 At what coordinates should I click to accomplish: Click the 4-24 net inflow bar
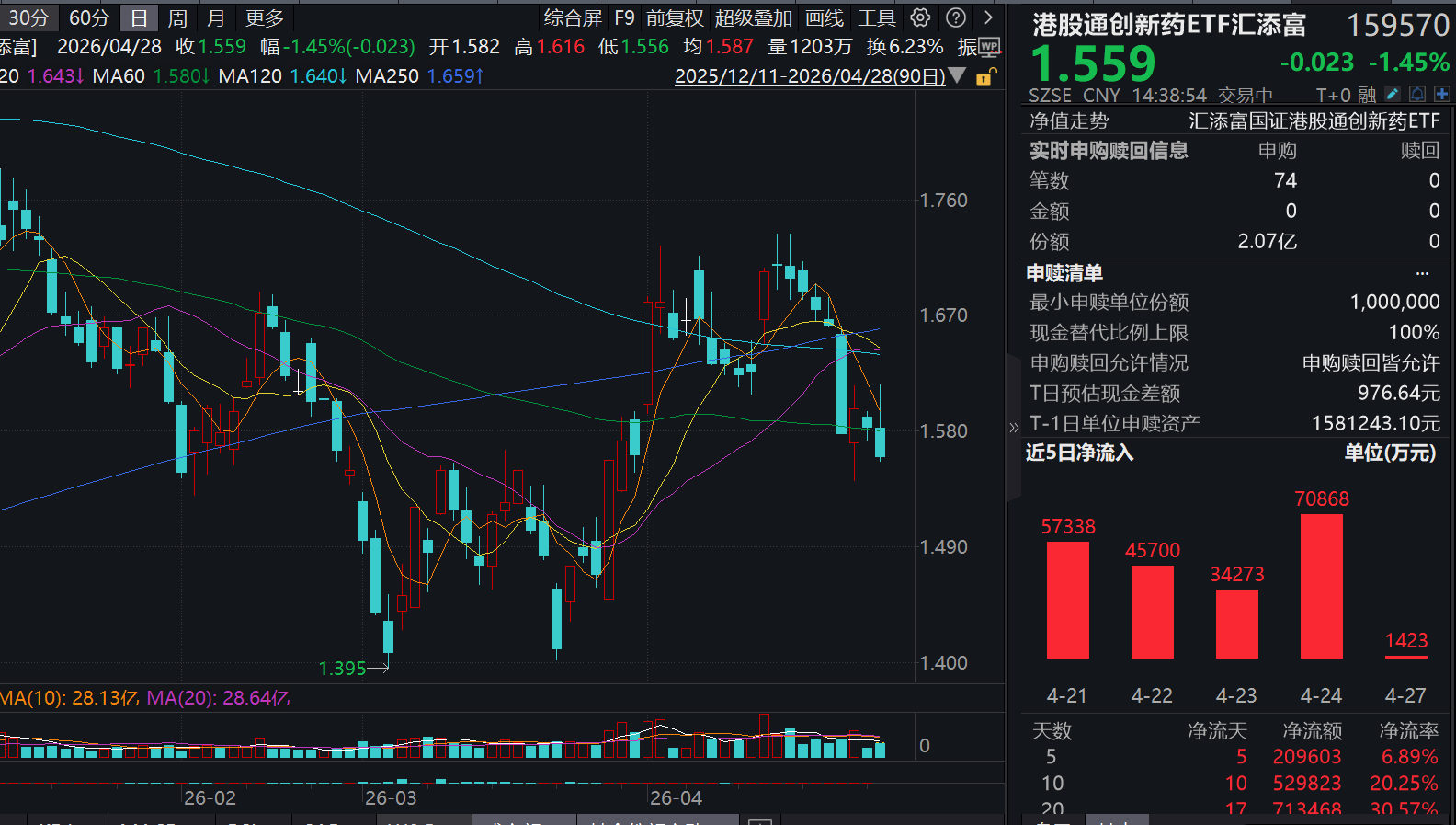(1322, 586)
